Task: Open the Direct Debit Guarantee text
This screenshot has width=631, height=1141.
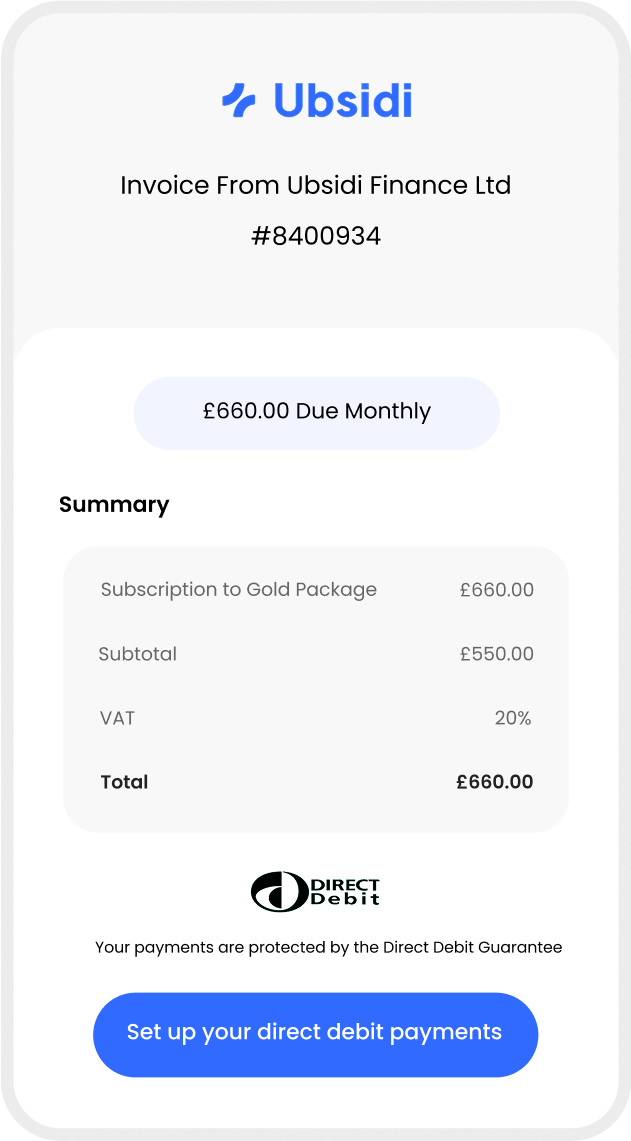Action: (x=328, y=947)
